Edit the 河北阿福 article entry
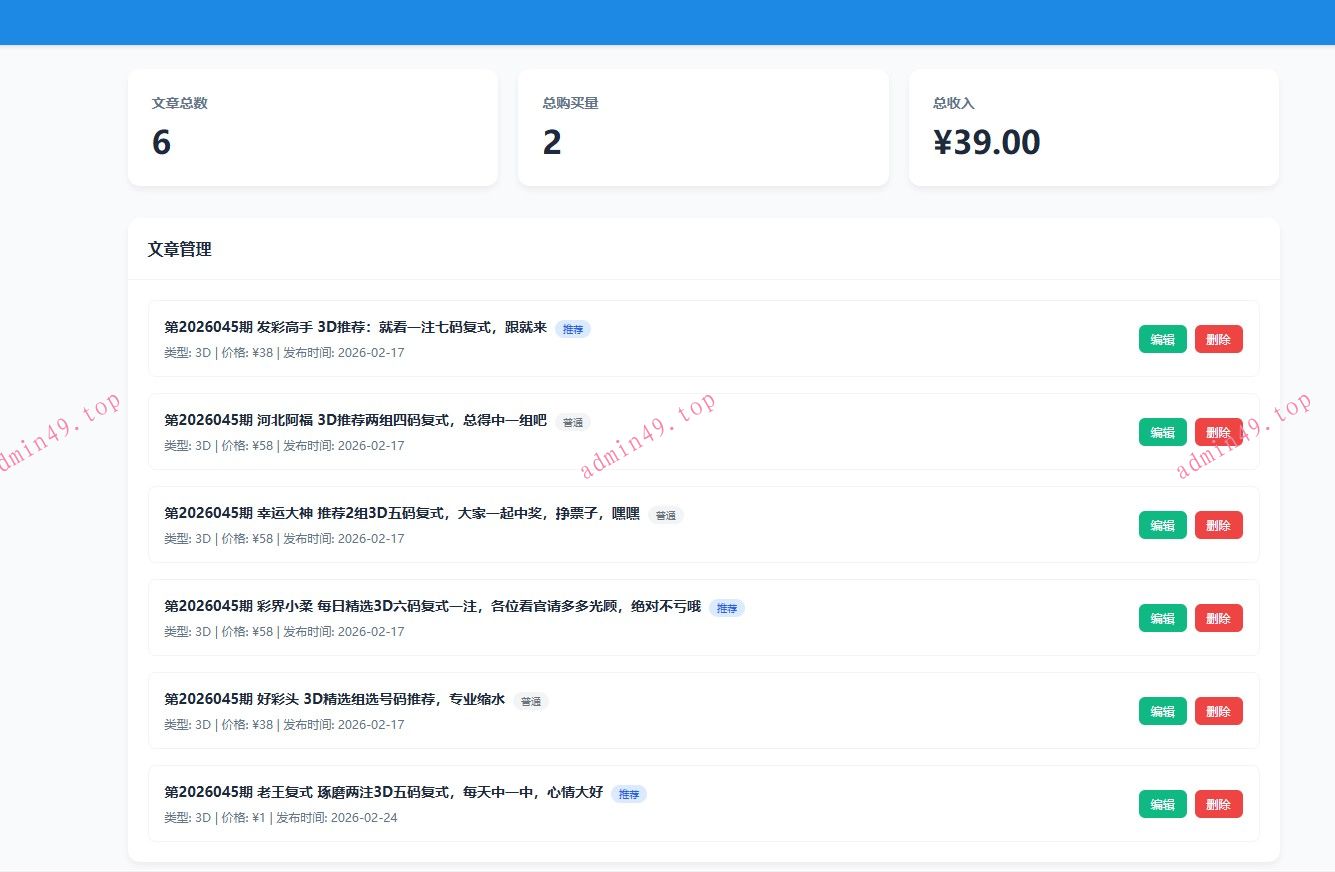This screenshot has width=1335, height=872. (1162, 432)
